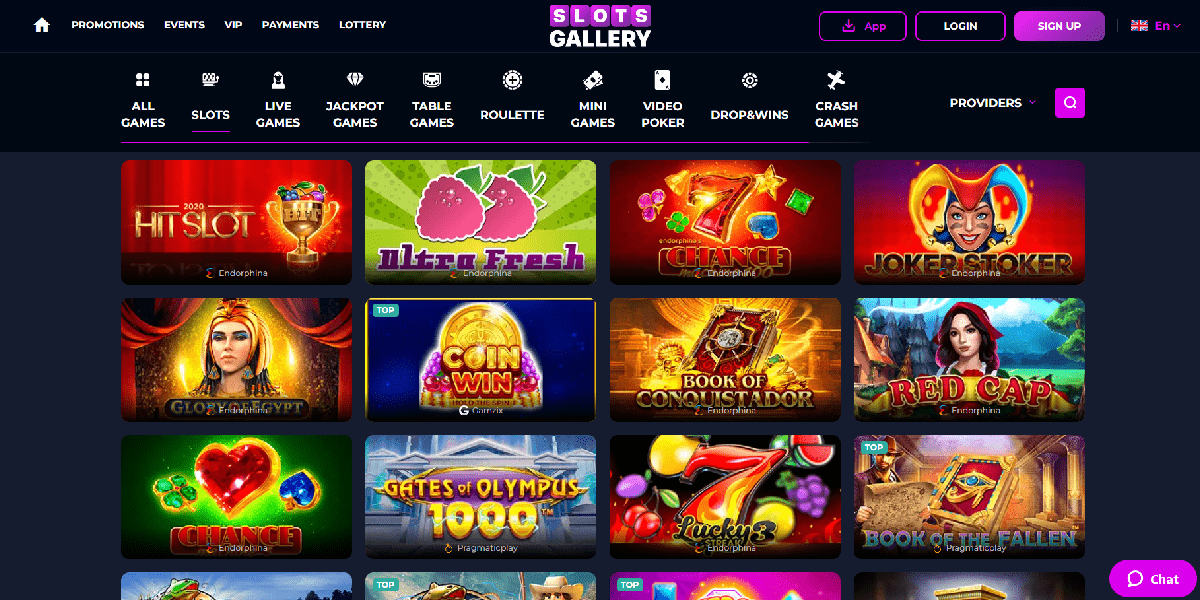
Task: Open the Video Poker card icon
Action: [662, 80]
